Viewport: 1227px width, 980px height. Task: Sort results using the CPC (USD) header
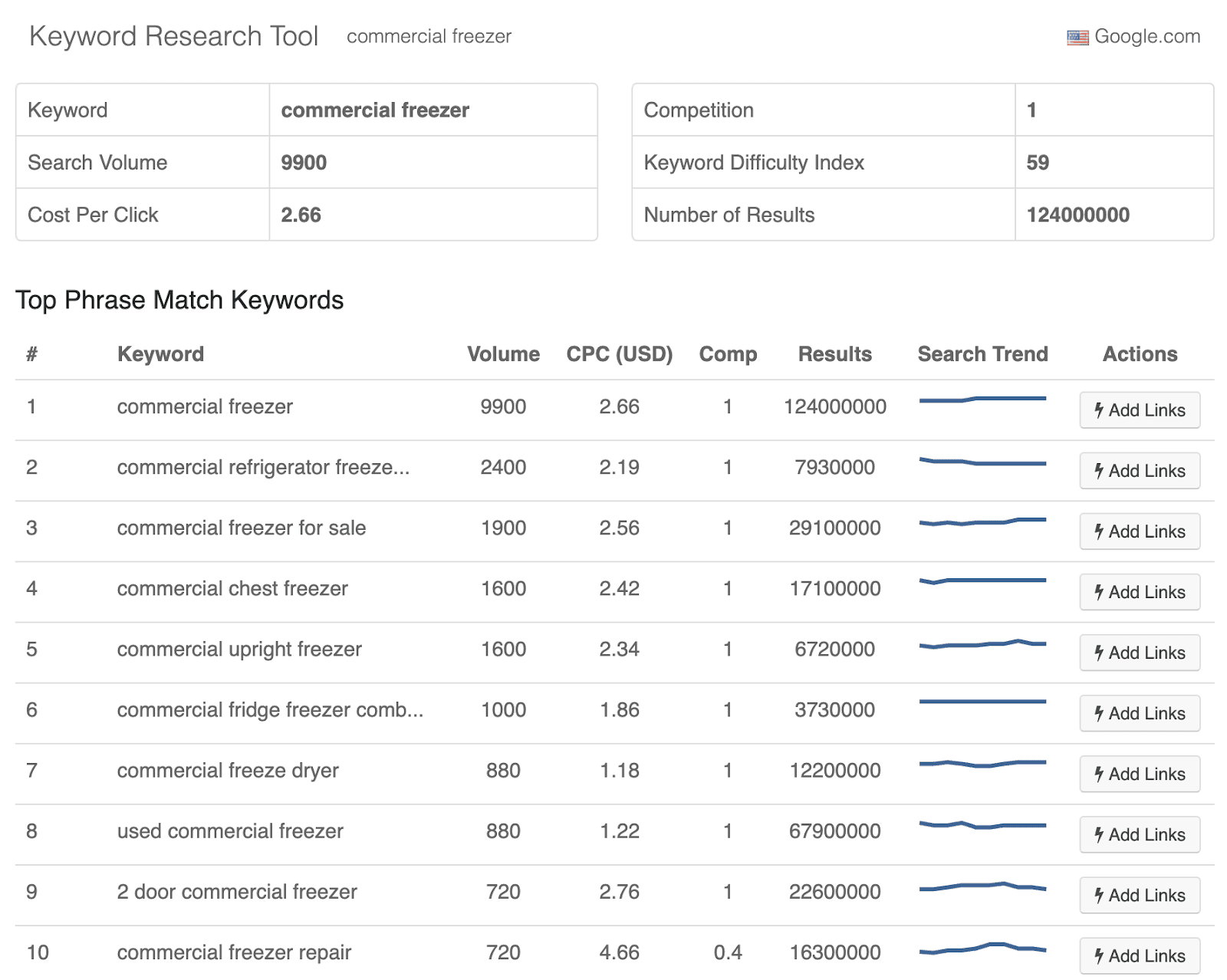[620, 354]
